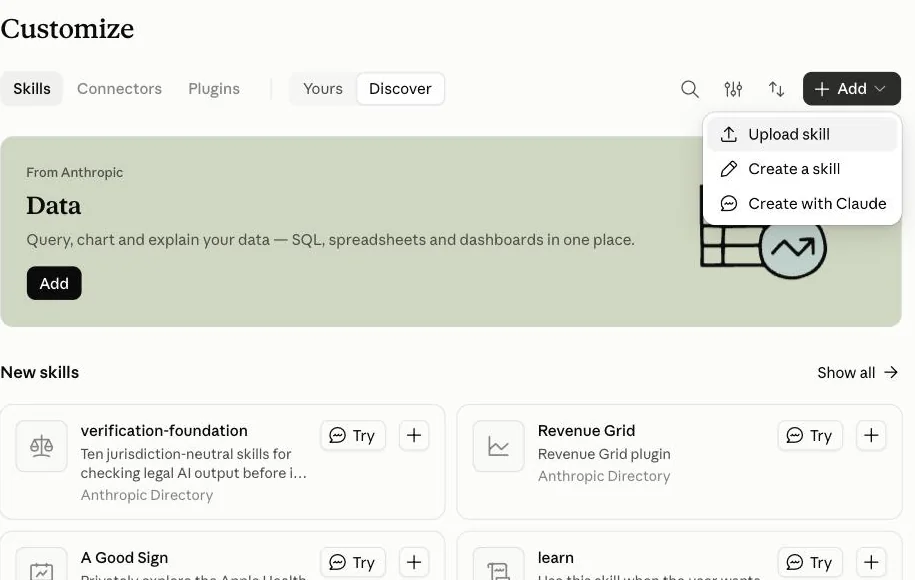The height and width of the screenshot is (580, 915).
Task: Click the learn skill scroll icon
Action: point(498,565)
